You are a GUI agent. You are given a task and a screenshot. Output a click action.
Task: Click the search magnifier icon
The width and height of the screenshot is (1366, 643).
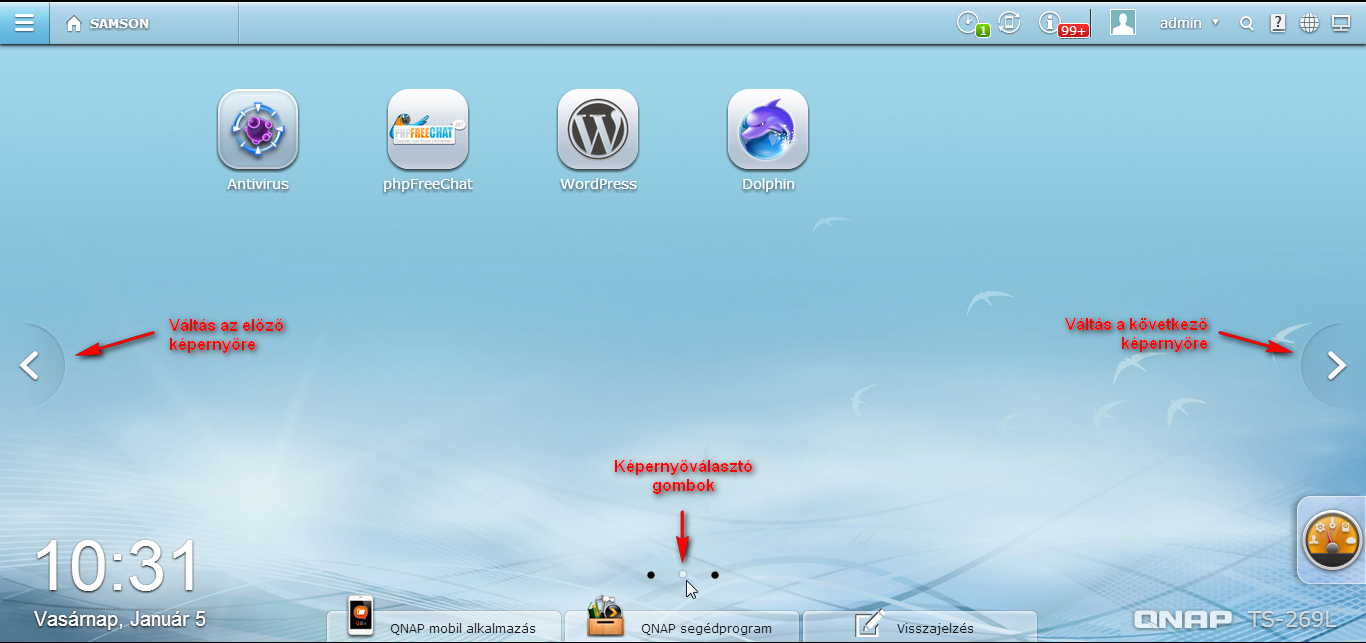coord(1246,24)
